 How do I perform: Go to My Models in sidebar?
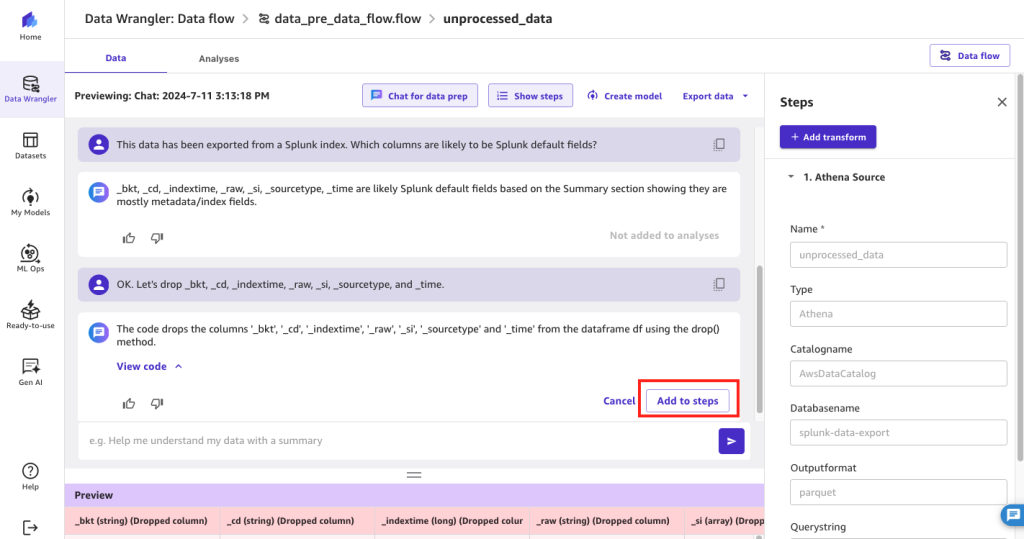30,203
